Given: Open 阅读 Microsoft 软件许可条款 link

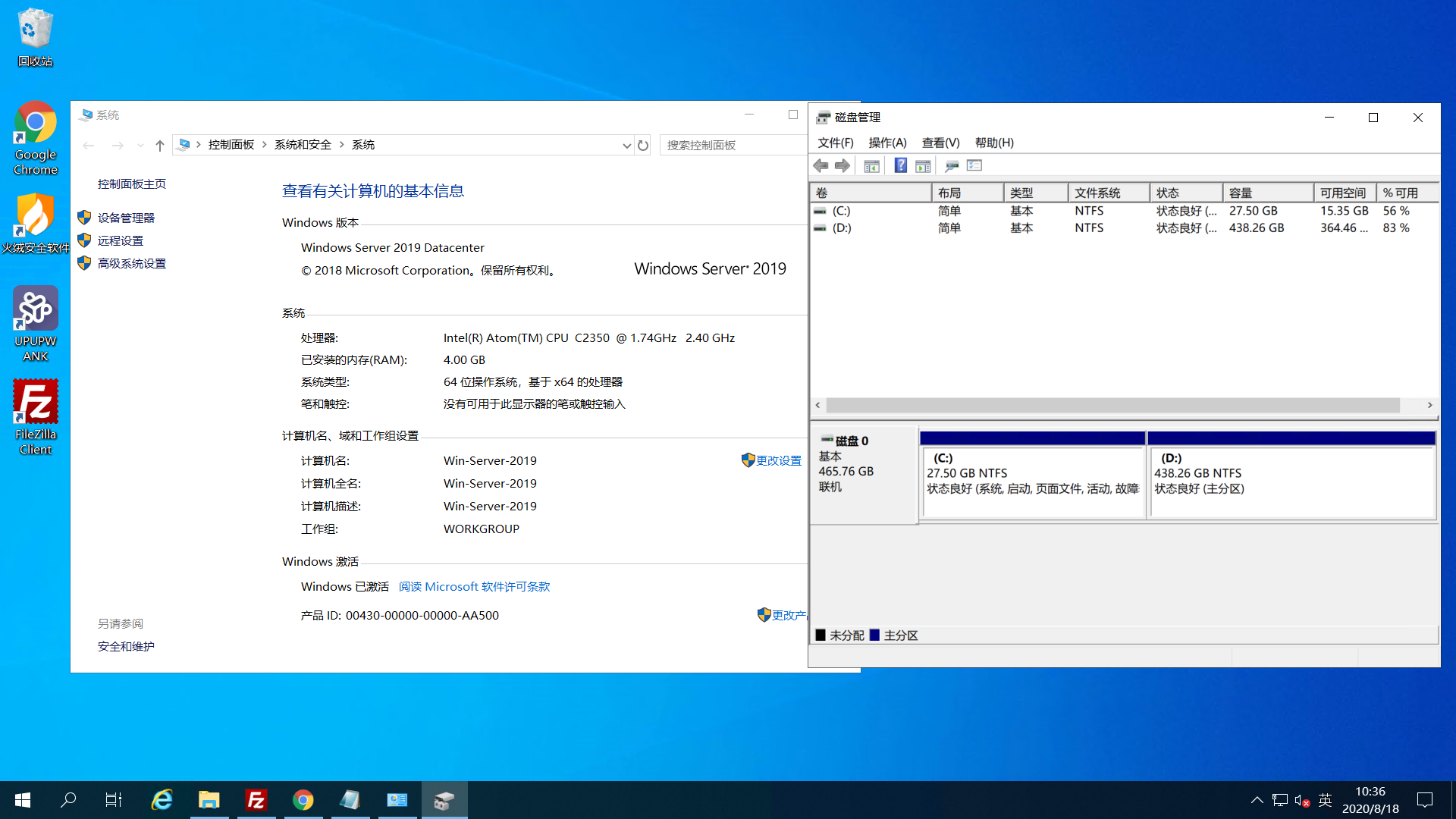Looking at the screenshot, I should click(474, 586).
